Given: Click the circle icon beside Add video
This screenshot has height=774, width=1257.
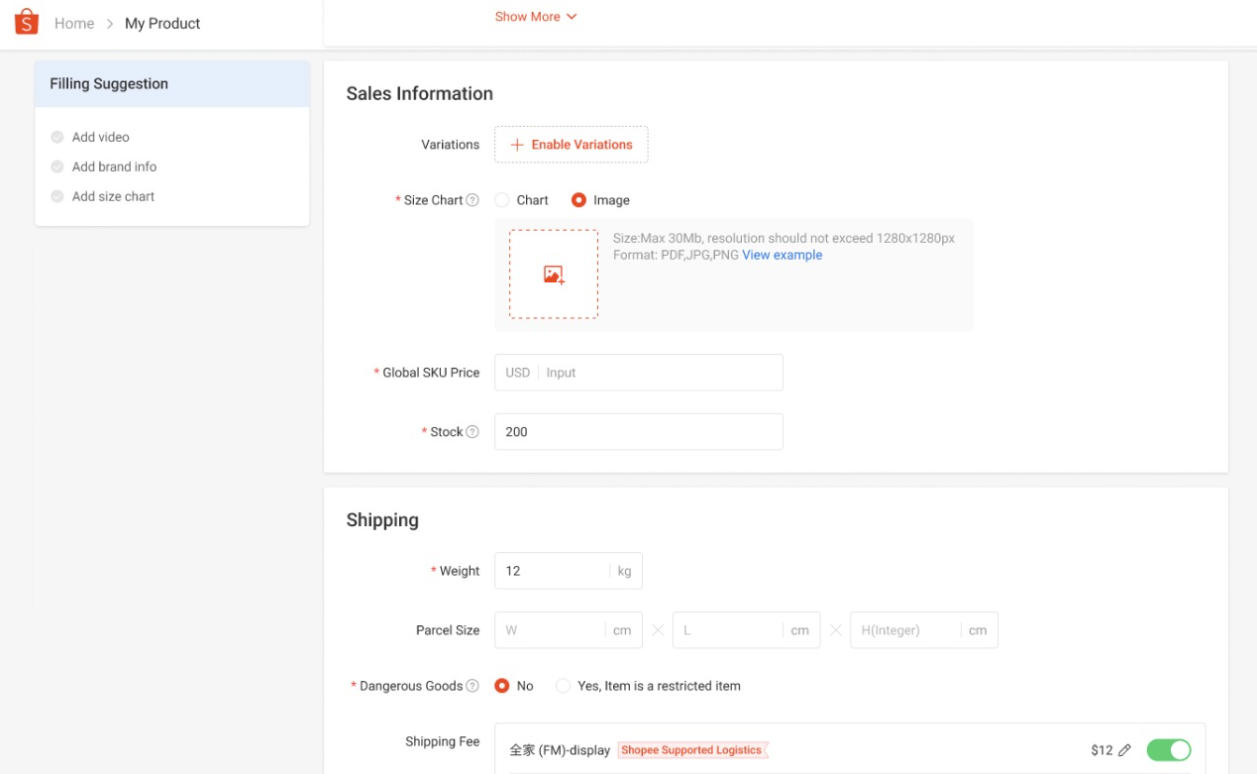Looking at the screenshot, I should (57, 137).
